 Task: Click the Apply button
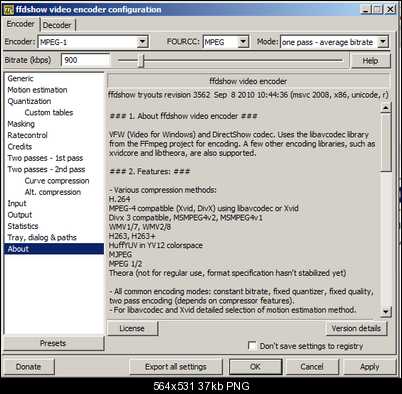[x=370, y=367]
